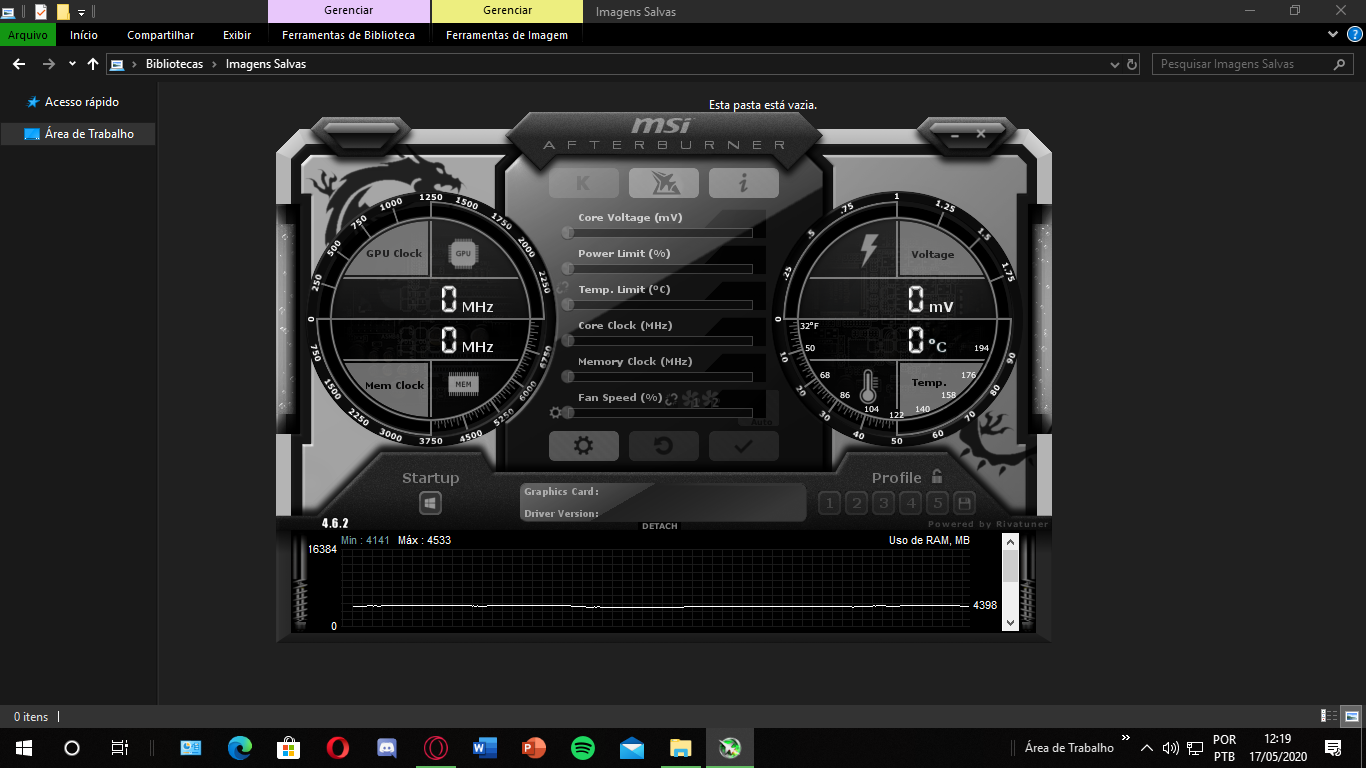Open Customize Quick Access Toolbar dropdown
This screenshot has width=1366, height=768.
[x=81, y=12]
